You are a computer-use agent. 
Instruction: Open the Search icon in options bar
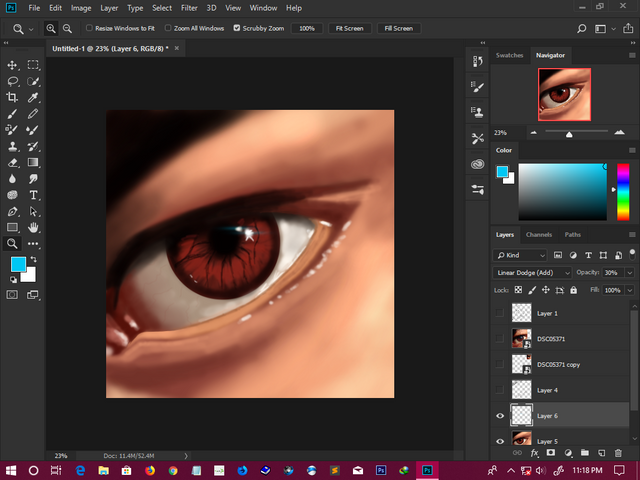point(582,29)
